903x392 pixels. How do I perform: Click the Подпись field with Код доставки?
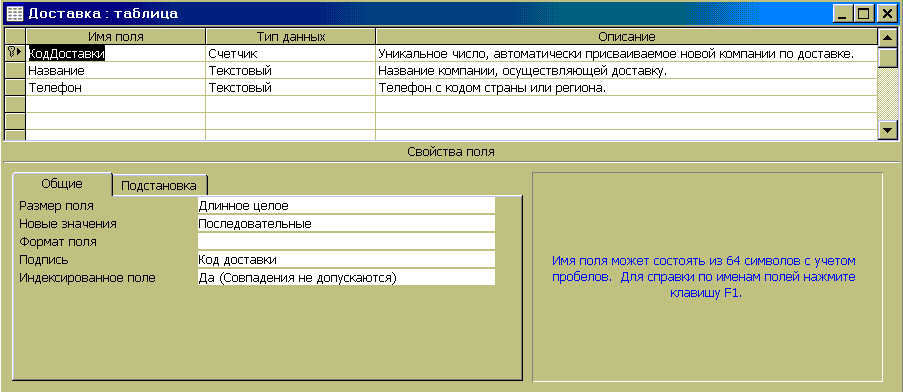click(x=346, y=260)
